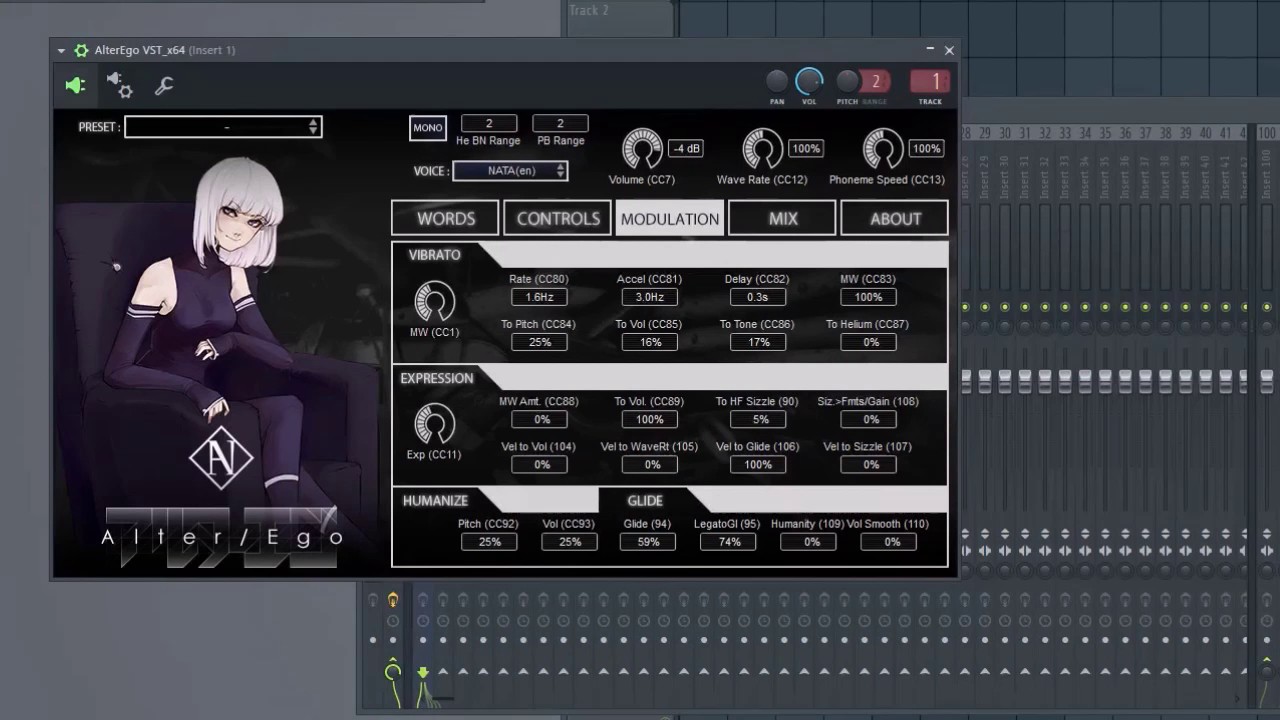
Task: Adjust the PITCH knob in plugin header
Action: (x=847, y=82)
